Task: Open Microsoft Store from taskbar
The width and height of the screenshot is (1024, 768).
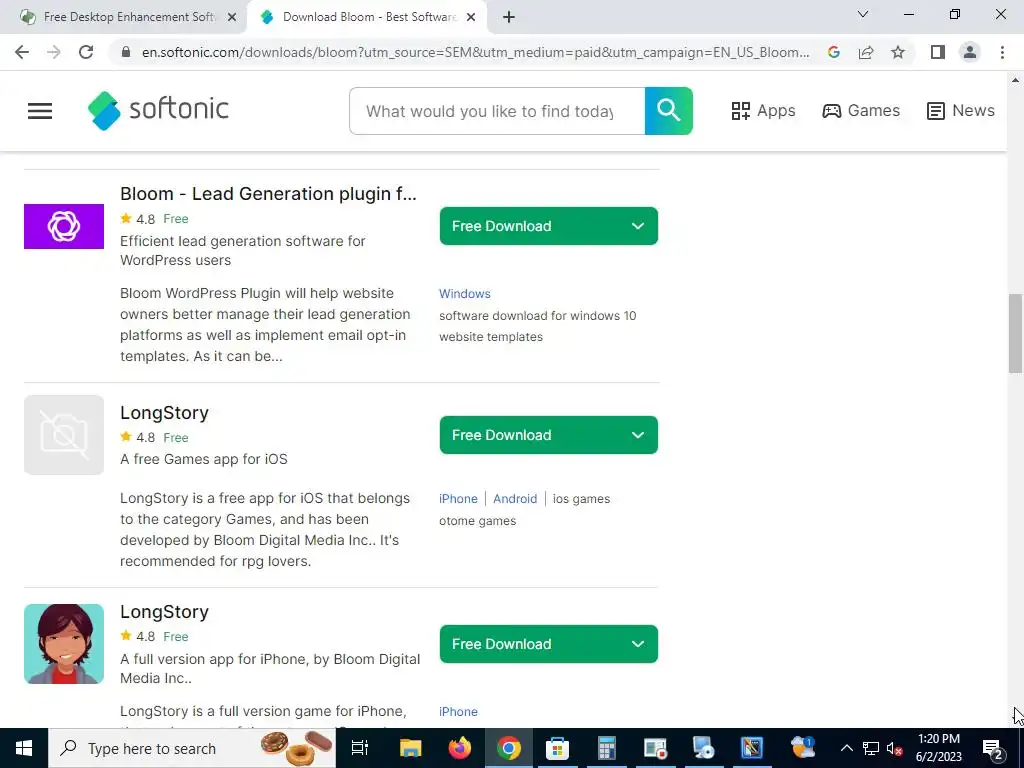Action: pyautogui.click(x=557, y=748)
